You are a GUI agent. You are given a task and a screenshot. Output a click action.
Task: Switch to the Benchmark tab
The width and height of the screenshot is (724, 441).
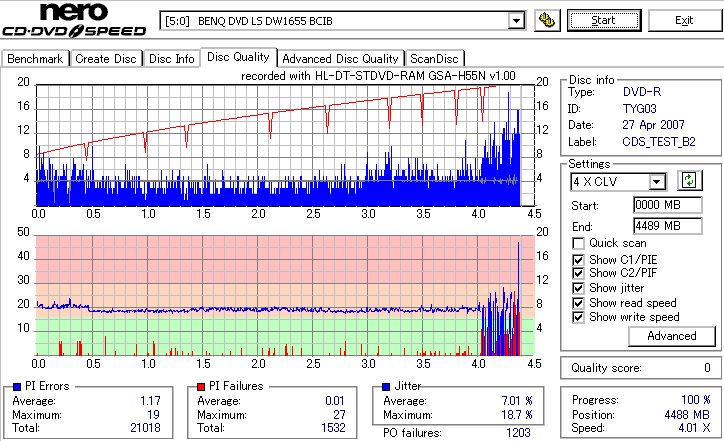[x=35, y=59]
